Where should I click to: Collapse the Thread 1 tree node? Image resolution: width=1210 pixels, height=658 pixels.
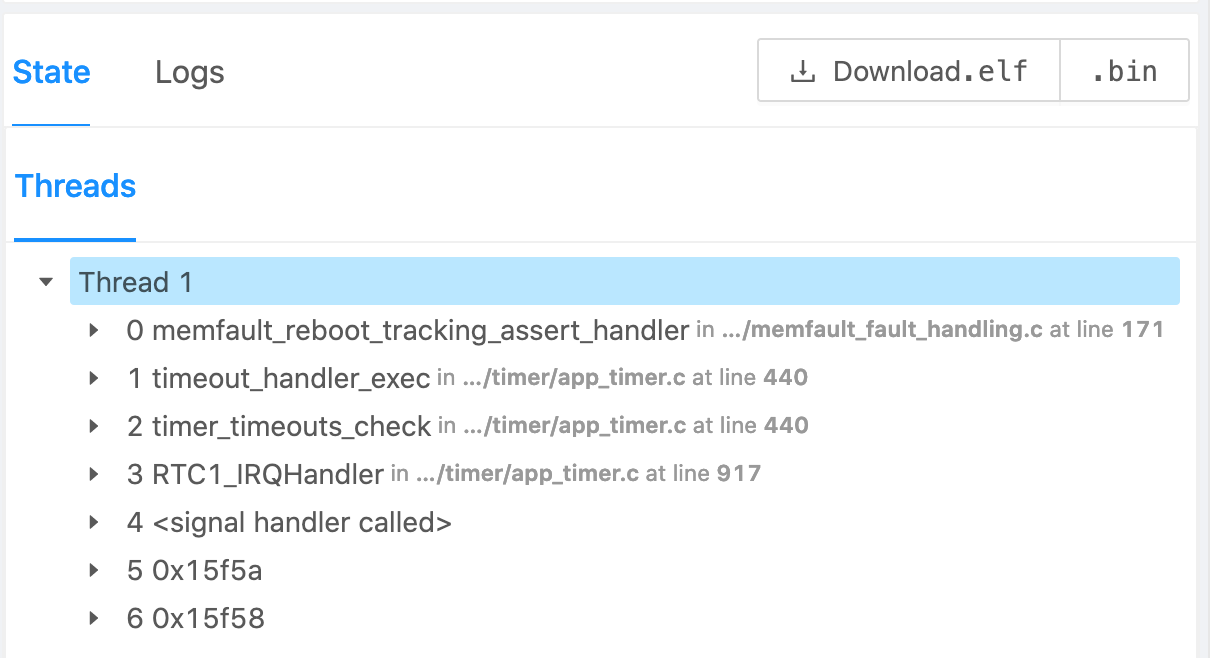45,282
